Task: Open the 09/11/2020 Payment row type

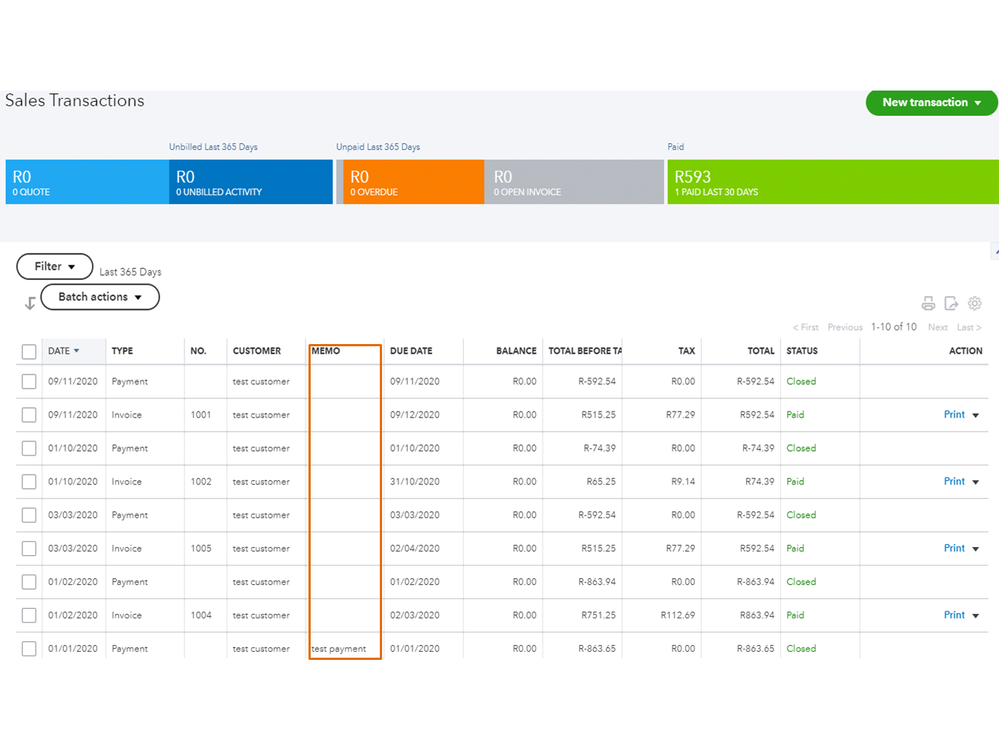Action: click(x=129, y=382)
